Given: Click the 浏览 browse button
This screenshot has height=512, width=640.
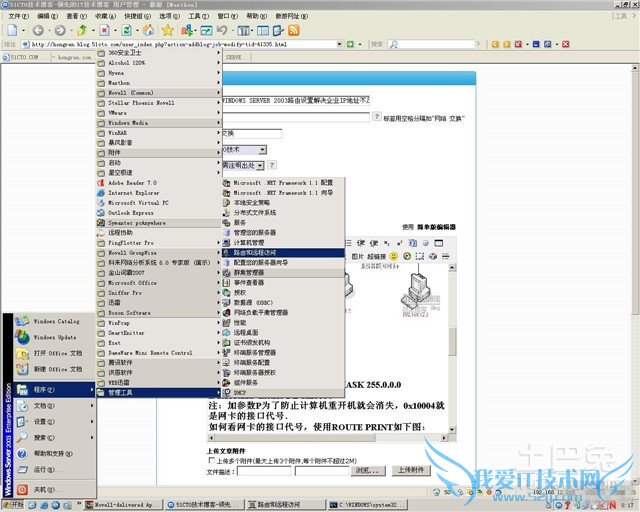Looking at the screenshot, I should pos(367,470).
